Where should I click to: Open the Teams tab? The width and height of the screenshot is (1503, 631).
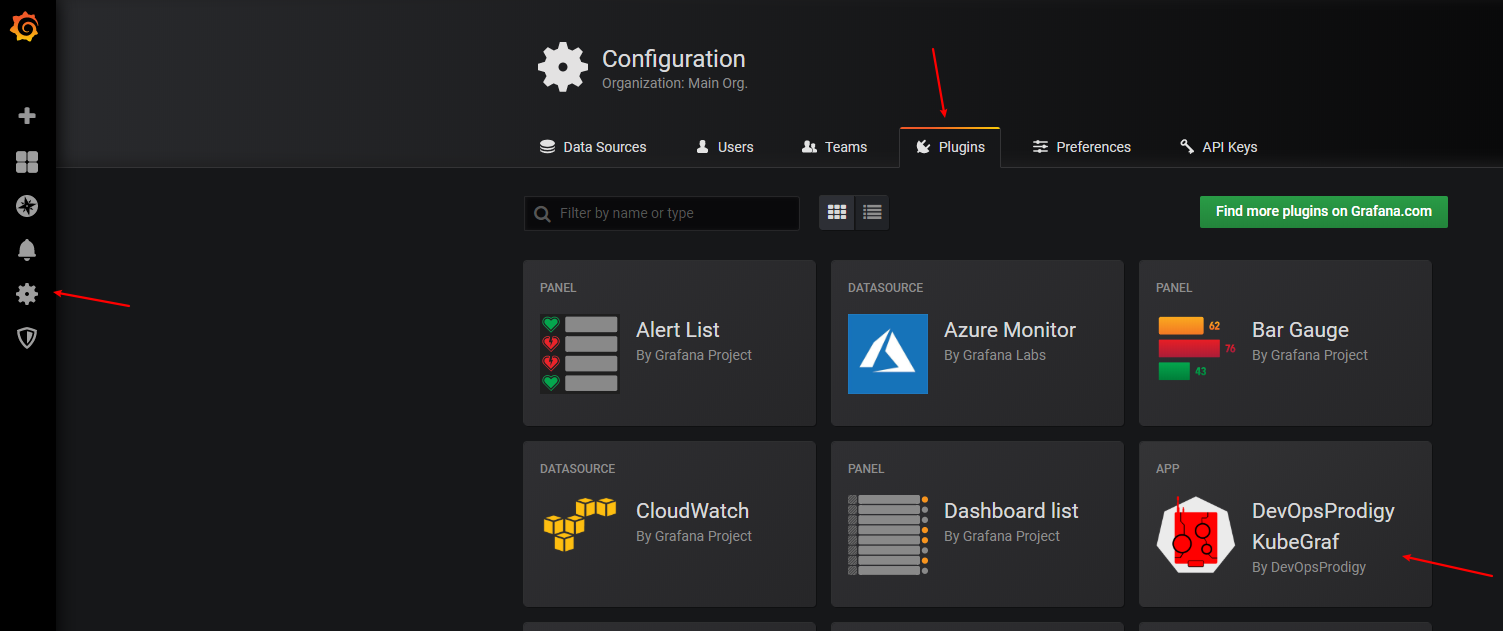pos(835,147)
